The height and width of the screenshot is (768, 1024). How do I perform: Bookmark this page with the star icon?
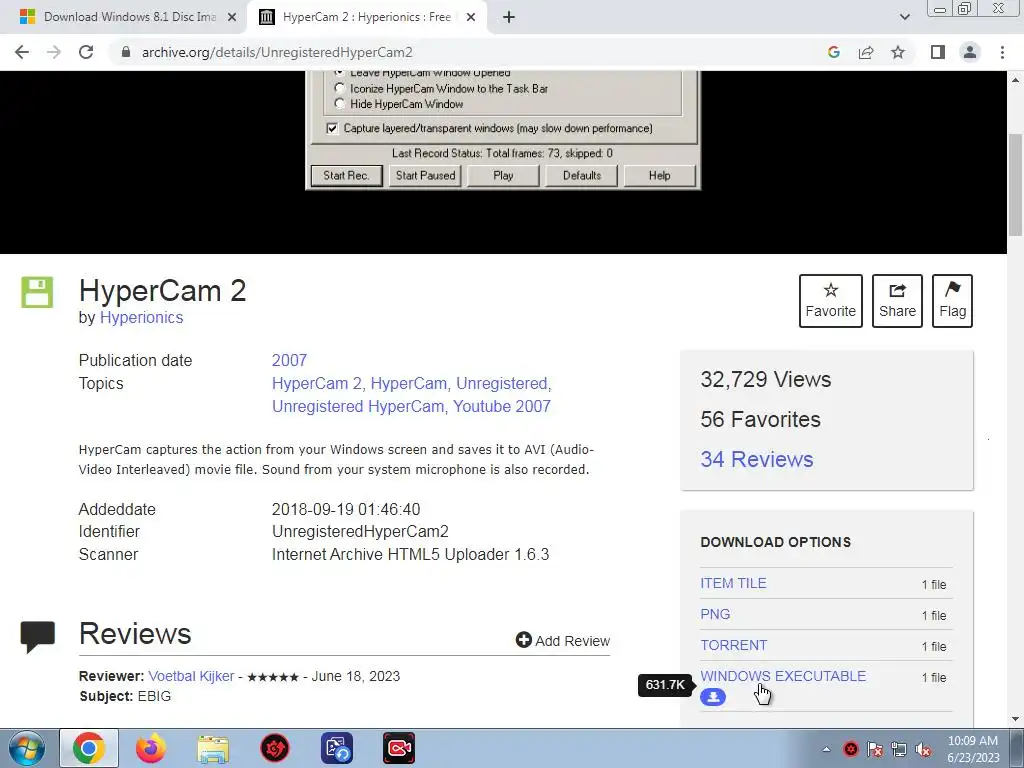coord(898,52)
